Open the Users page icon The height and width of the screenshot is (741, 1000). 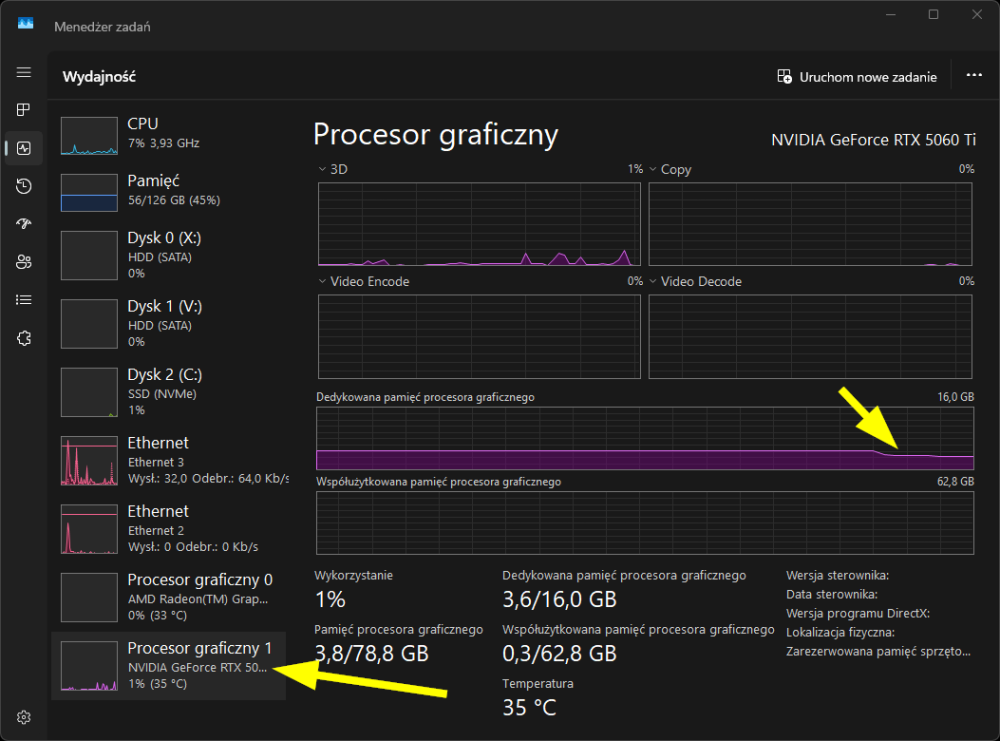click(24, 262)
